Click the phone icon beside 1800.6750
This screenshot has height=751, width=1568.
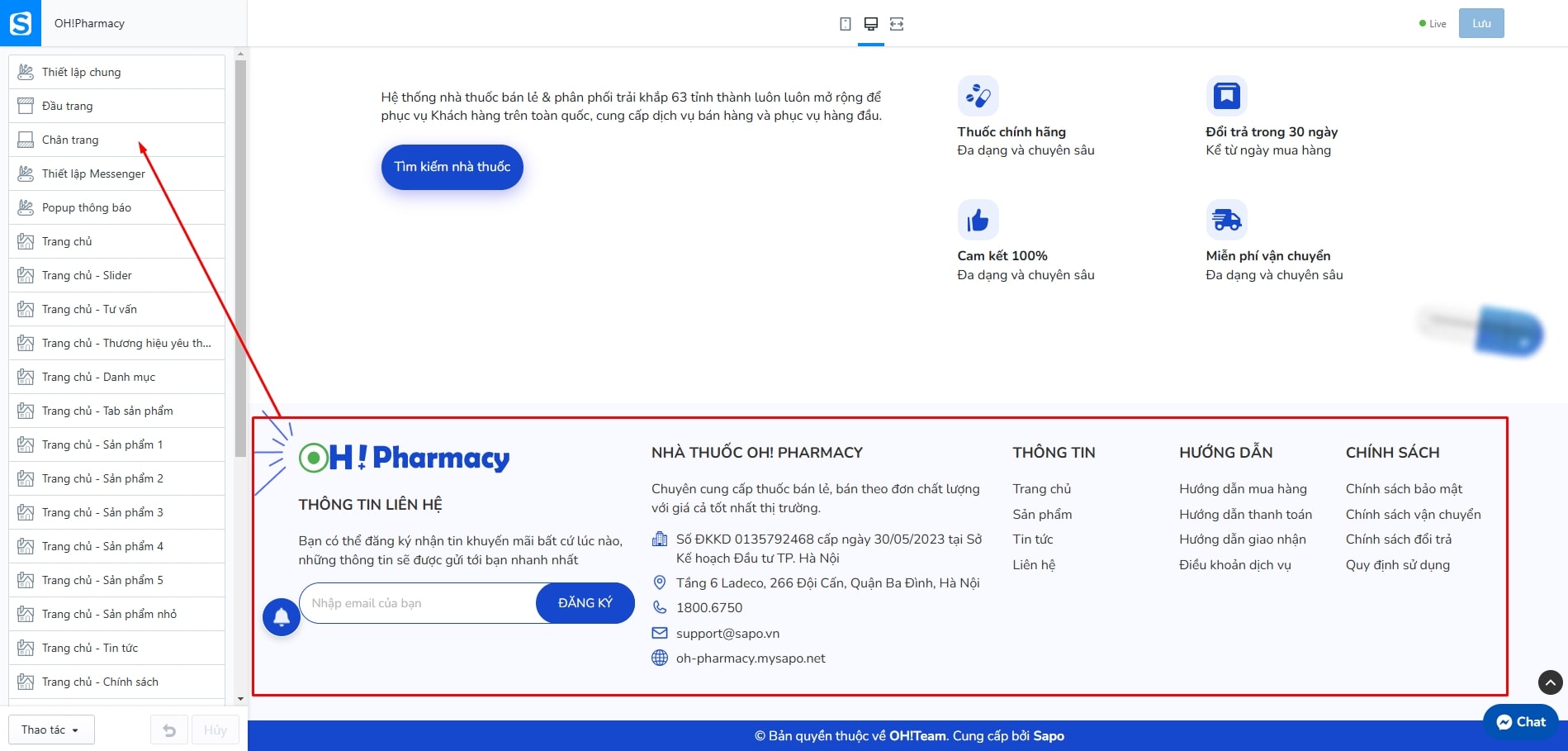click(660, 607)
